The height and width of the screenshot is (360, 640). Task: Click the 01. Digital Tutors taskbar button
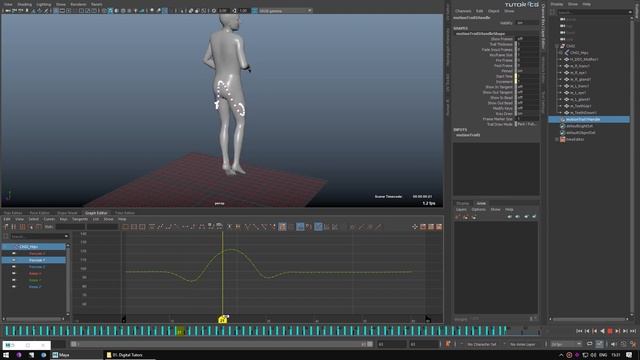tap(130, 355)
